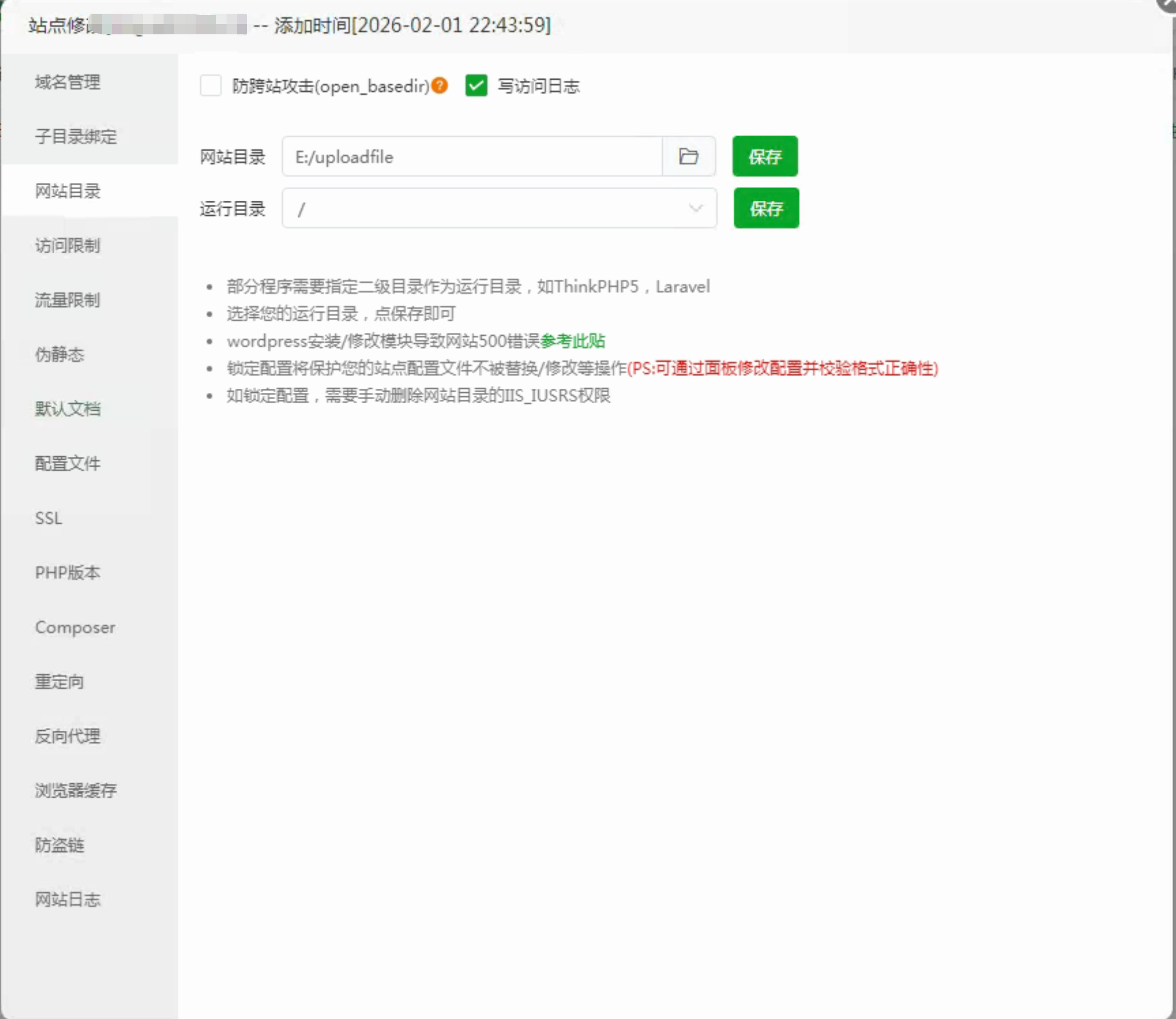Switch to PHP版本 selection
The image size is (1176, 1019).
67,572
